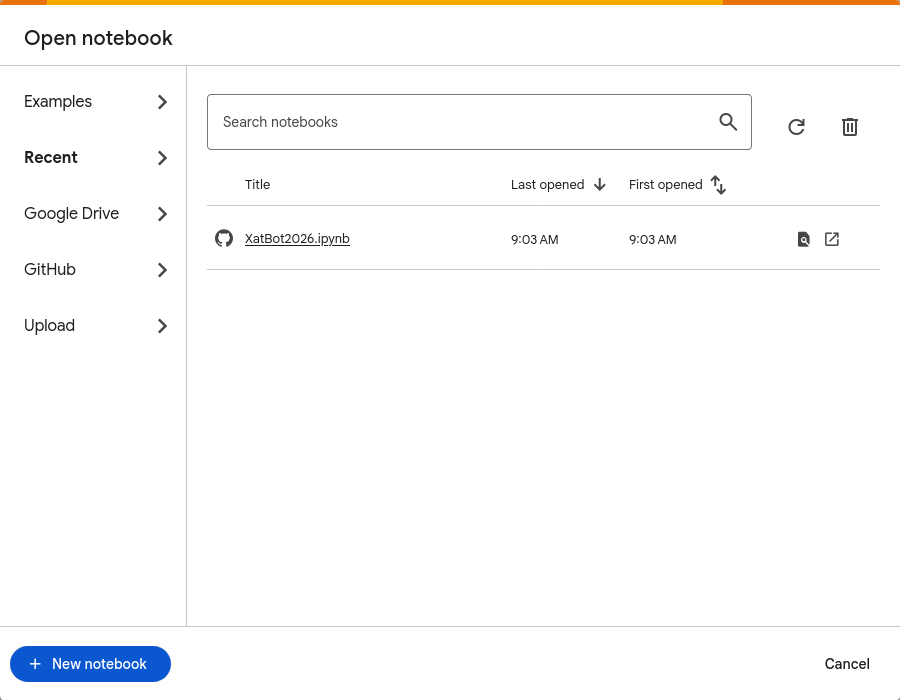The image size is (900, 700).
Task: Open the XatBot2026.ipynb notebook link
Action: (297, 239)
